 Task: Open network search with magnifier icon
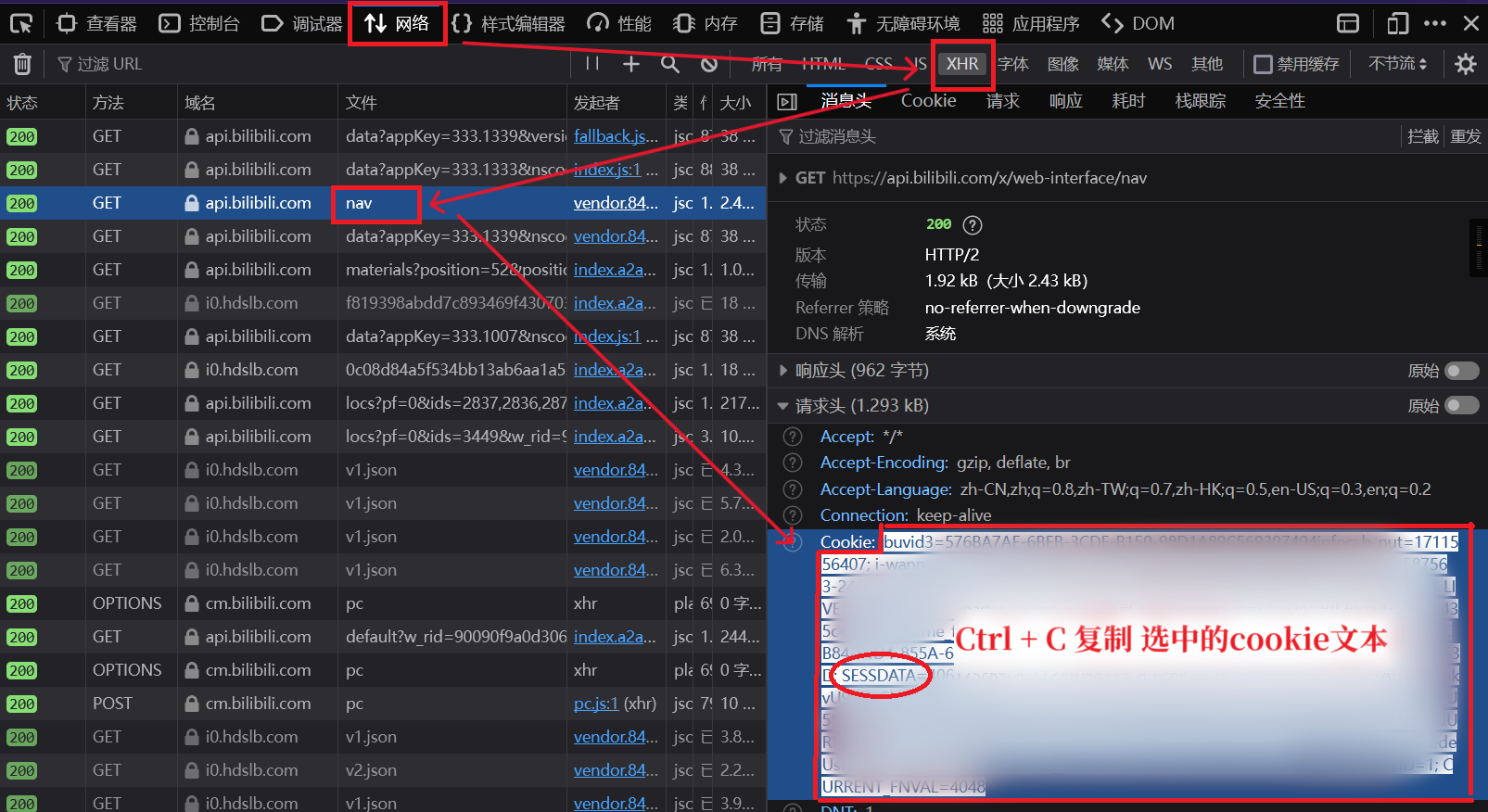[670, 64]
